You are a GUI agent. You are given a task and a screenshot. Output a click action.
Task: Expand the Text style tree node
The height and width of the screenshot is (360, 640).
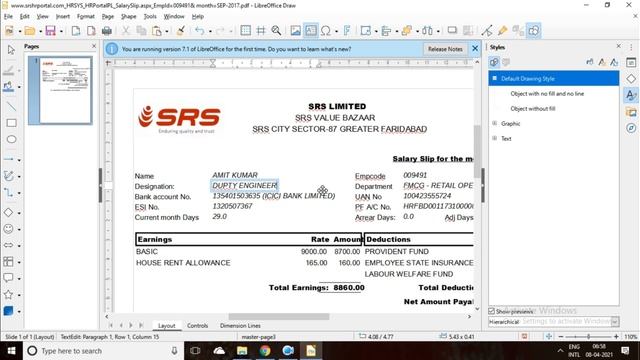tap(495, 138)
